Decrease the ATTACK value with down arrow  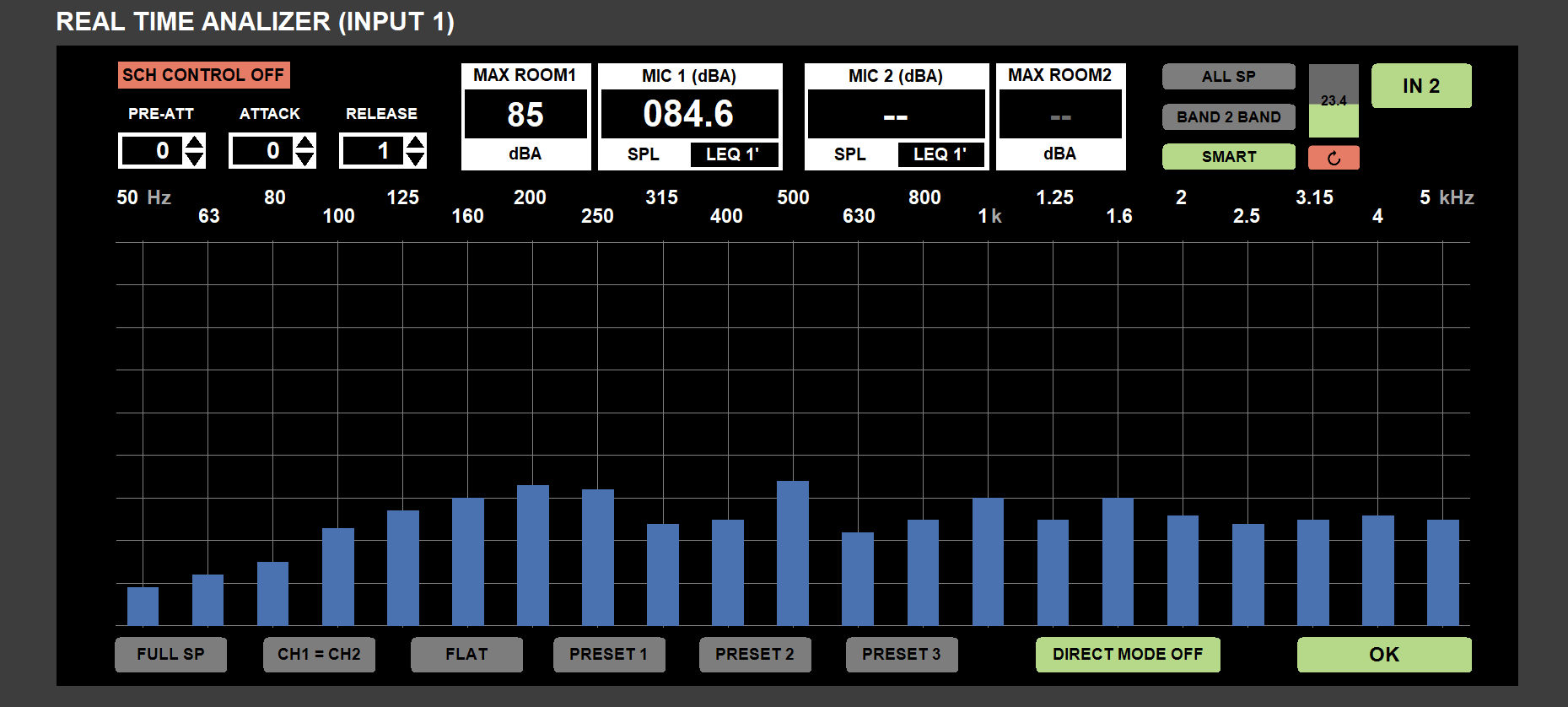(x=305, y=159)
